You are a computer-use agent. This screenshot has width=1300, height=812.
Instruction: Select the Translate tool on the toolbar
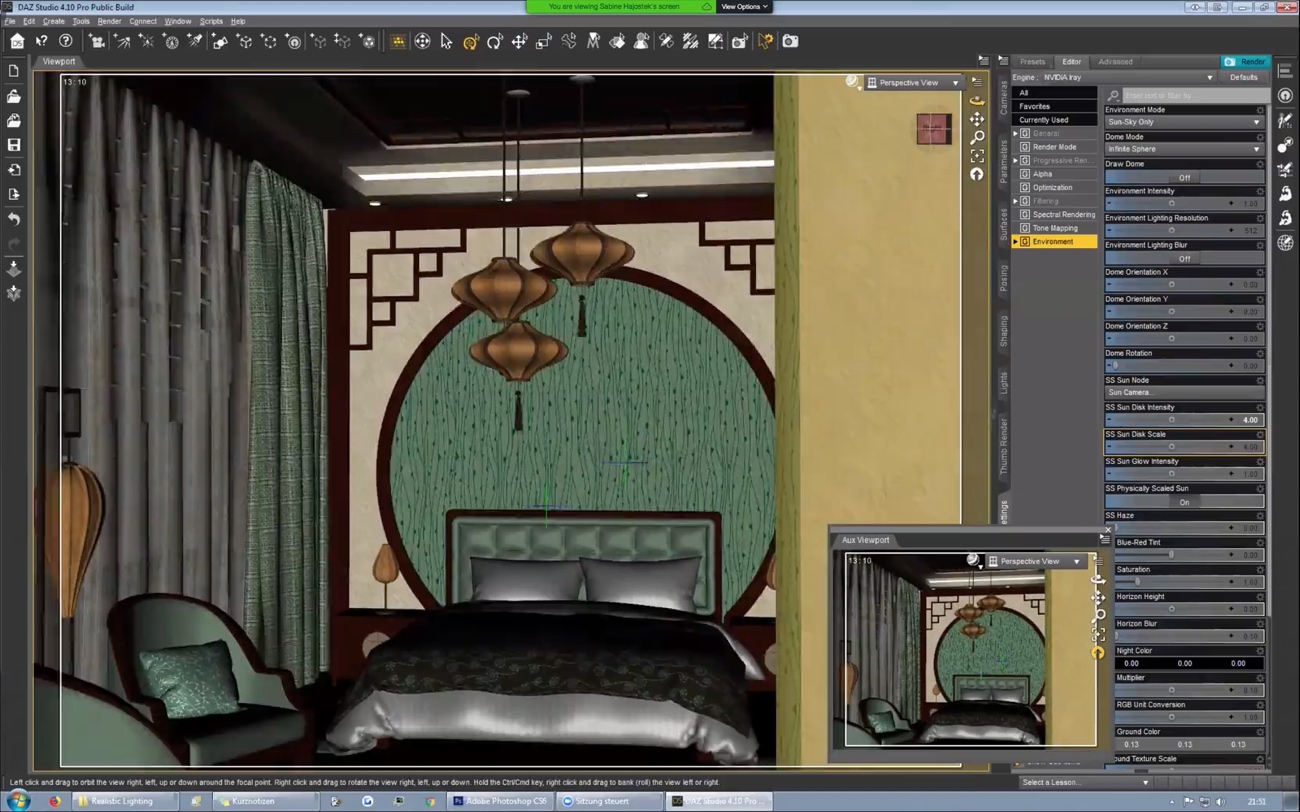coord(520,41)
